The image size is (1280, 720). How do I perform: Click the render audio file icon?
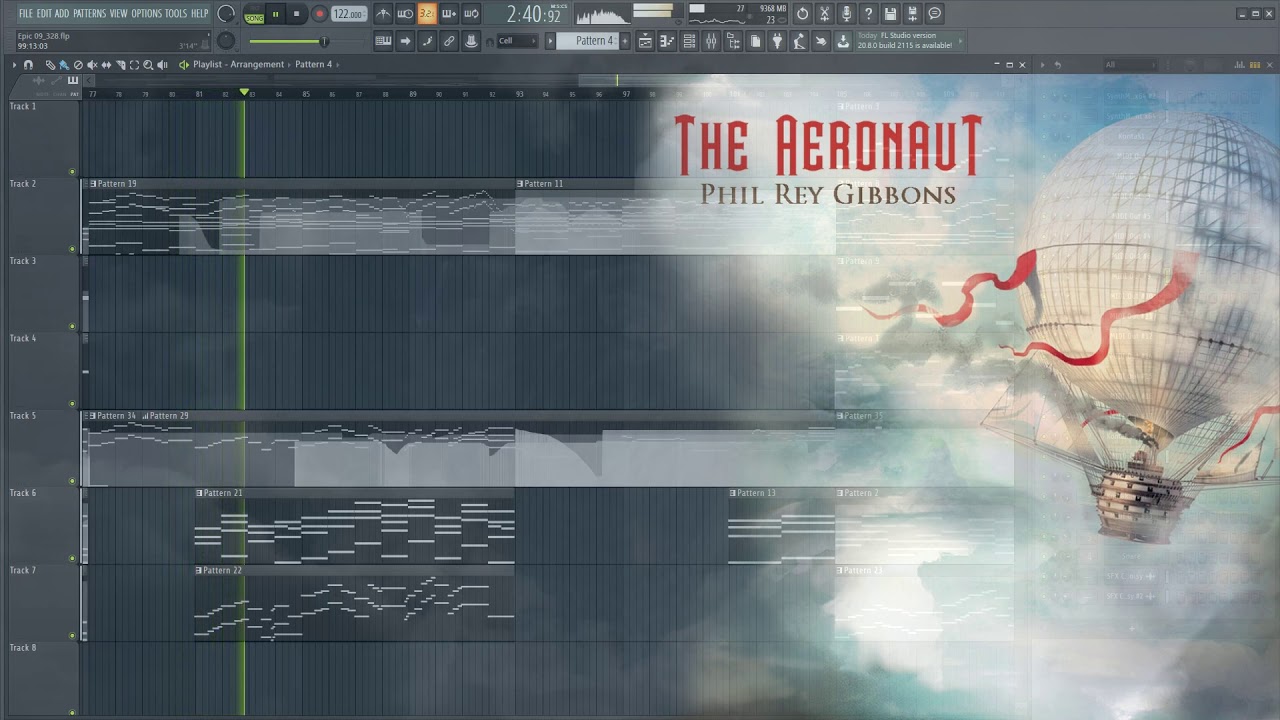tap(912, 14)
